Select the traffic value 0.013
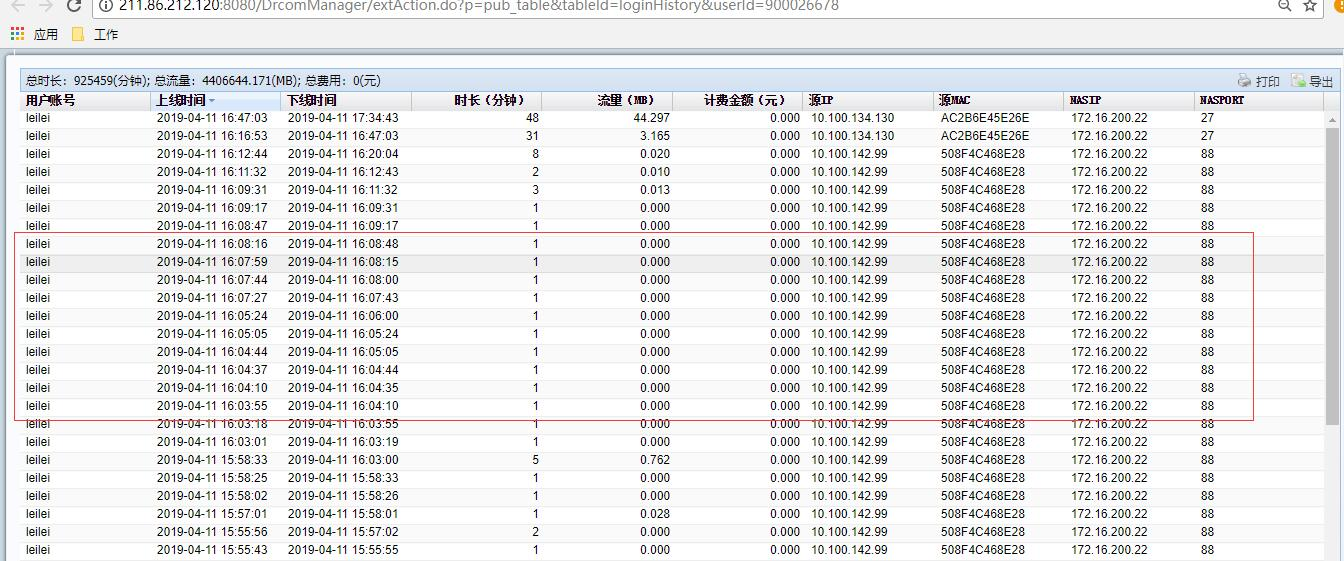Image resolution: width=1344 pixels, height=561 pixels. 655,190
